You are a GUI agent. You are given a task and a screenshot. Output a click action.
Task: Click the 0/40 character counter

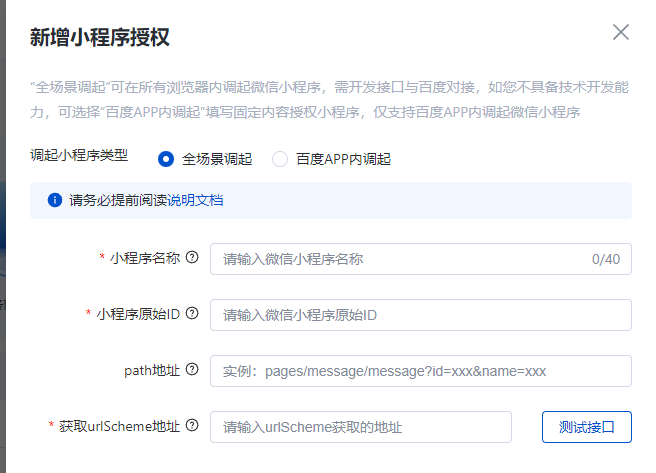[x=606, y=259]
